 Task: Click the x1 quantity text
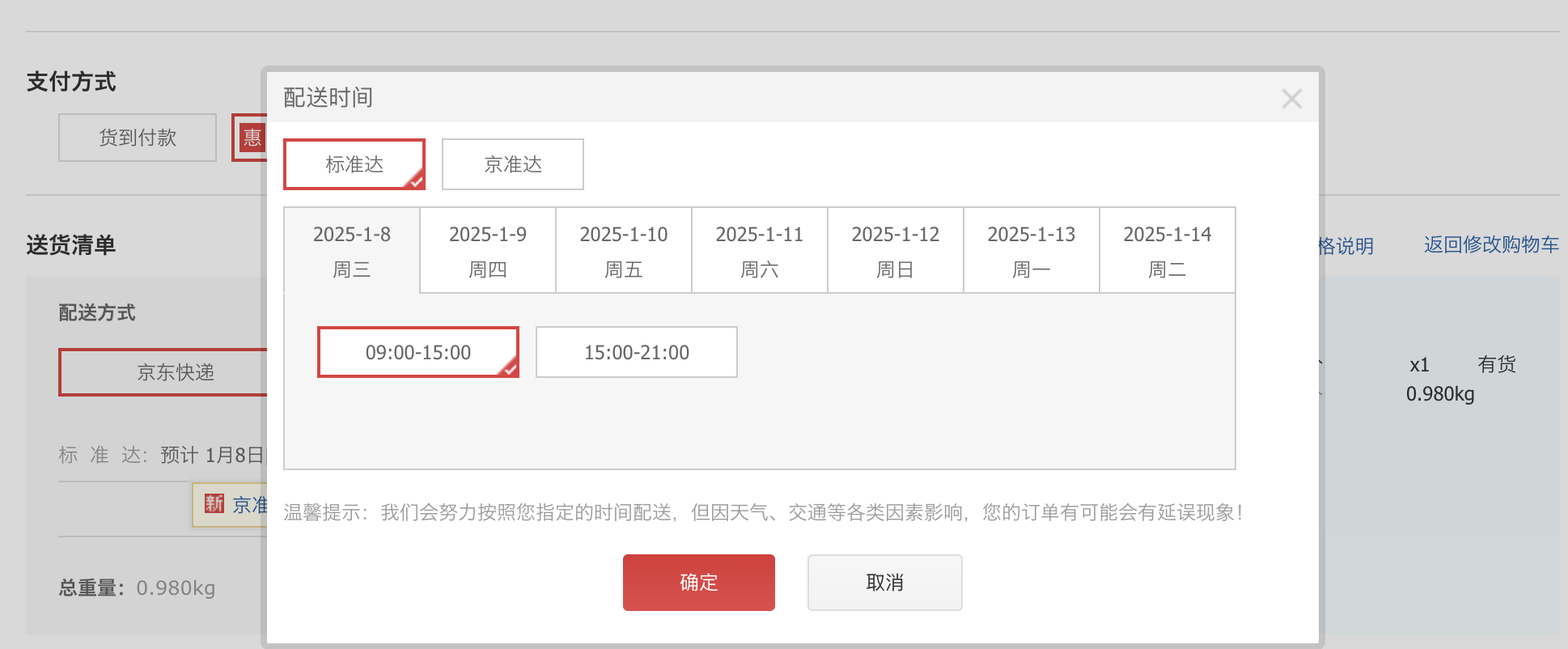click(x=1419, y=365)
